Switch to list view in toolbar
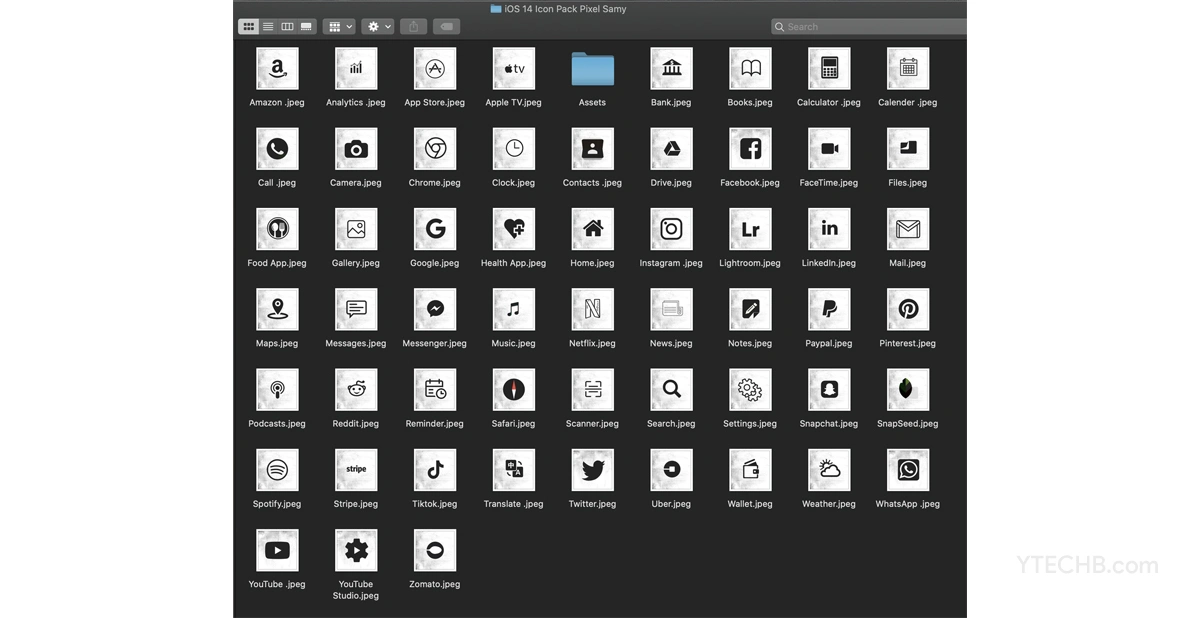This screenshot has height=618, width=1200. coord(268,27)
